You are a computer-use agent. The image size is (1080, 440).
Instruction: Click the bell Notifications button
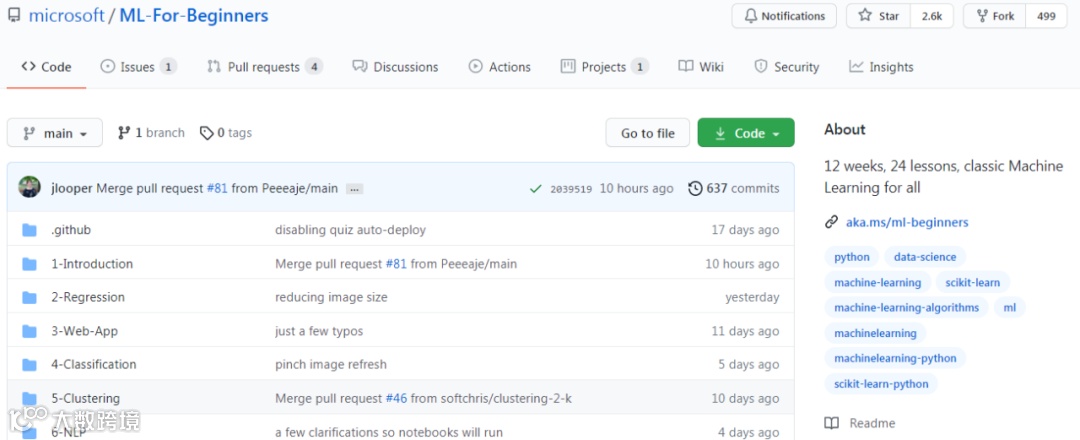(x=784, y=16)
